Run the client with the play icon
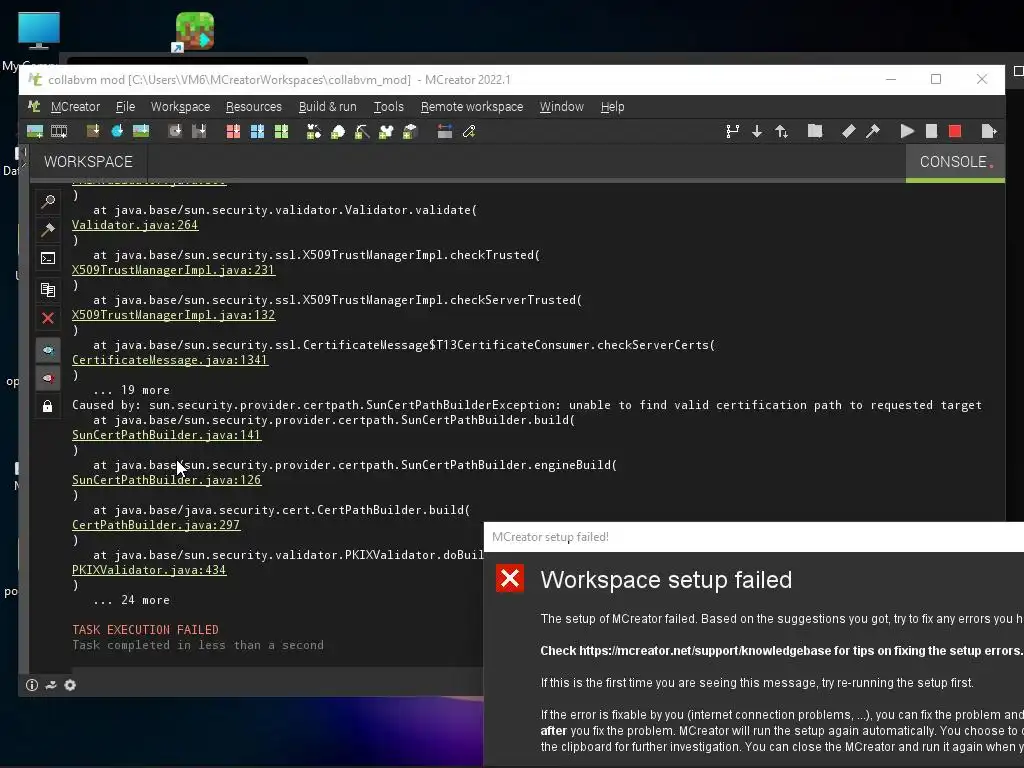 [x=907, y=131]
